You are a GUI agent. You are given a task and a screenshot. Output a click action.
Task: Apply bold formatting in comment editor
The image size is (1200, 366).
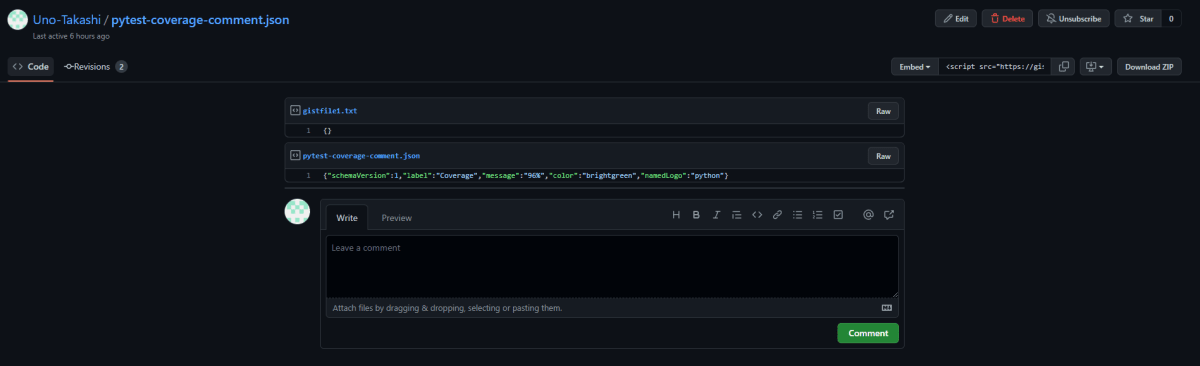tap(696, 215)
